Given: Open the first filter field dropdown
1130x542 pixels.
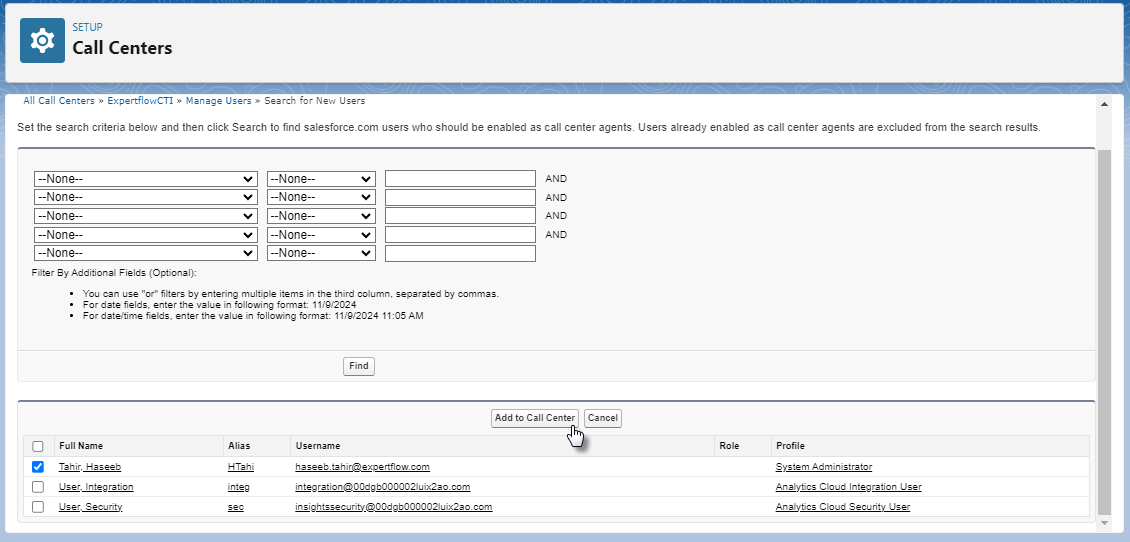Looking at the screenshot, I should tap(146, 179).
